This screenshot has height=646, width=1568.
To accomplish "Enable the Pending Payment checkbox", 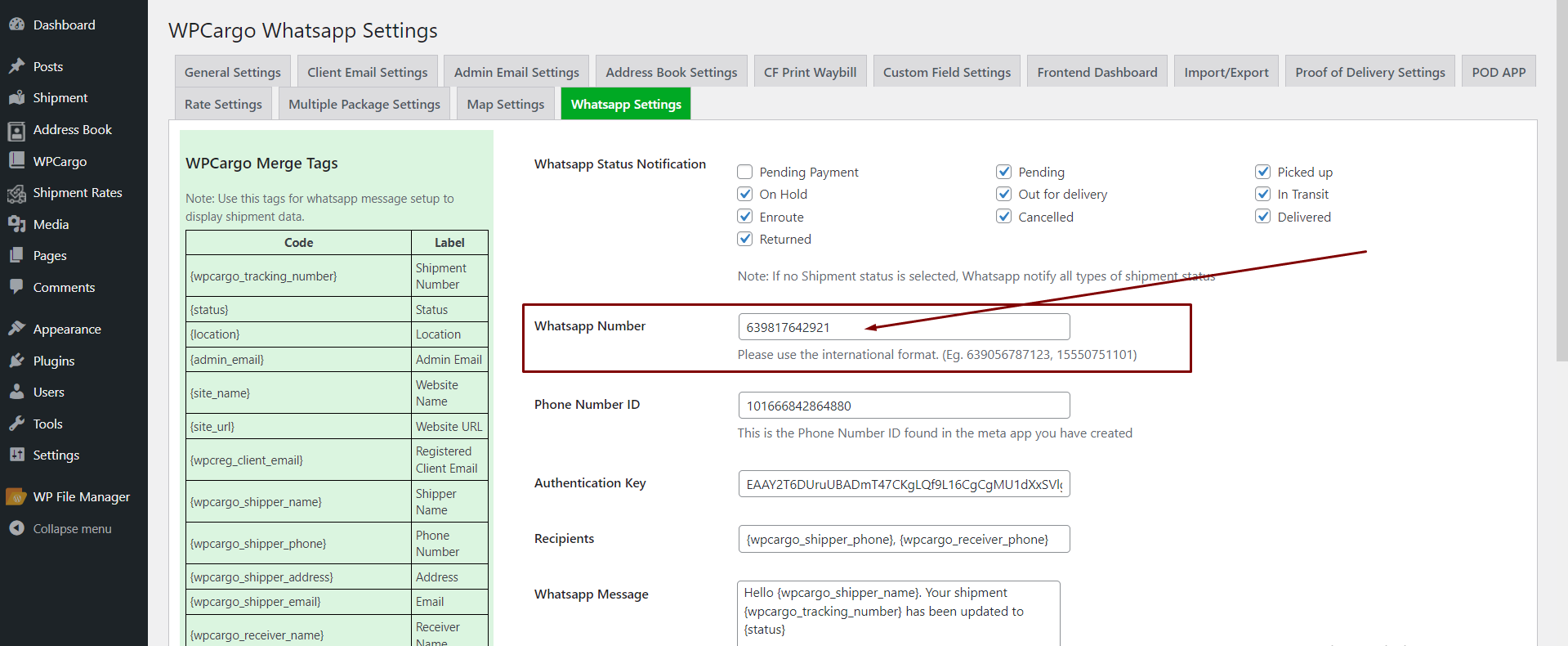I will tap(744, 172).
